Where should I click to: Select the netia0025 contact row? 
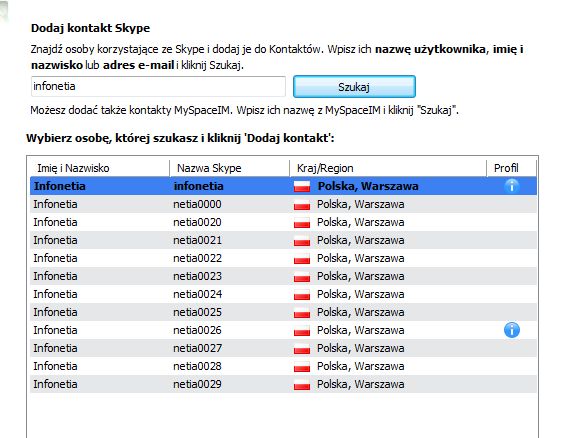pyautogui.click(x=283, y=312)
